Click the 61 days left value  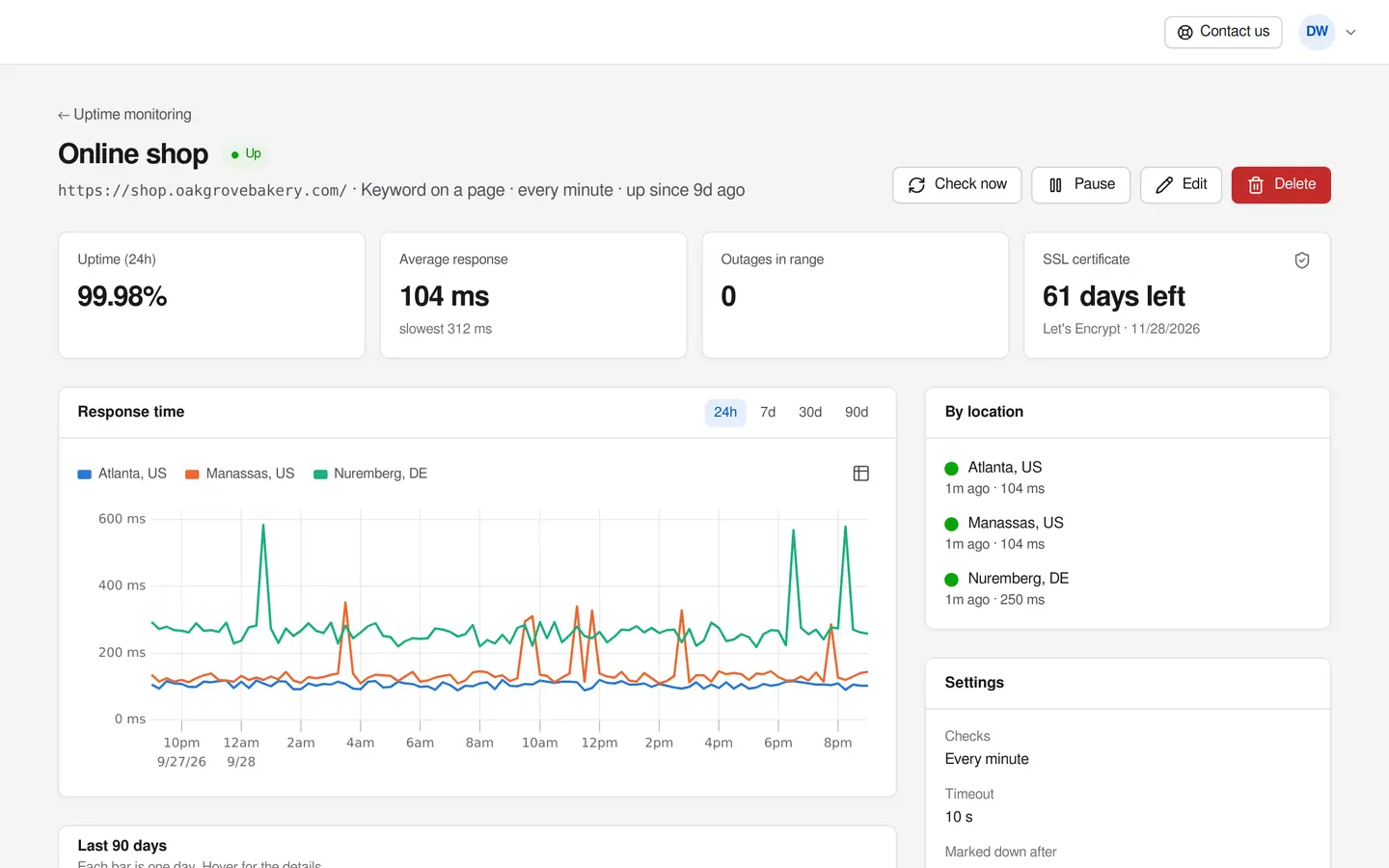point(1114,296)
